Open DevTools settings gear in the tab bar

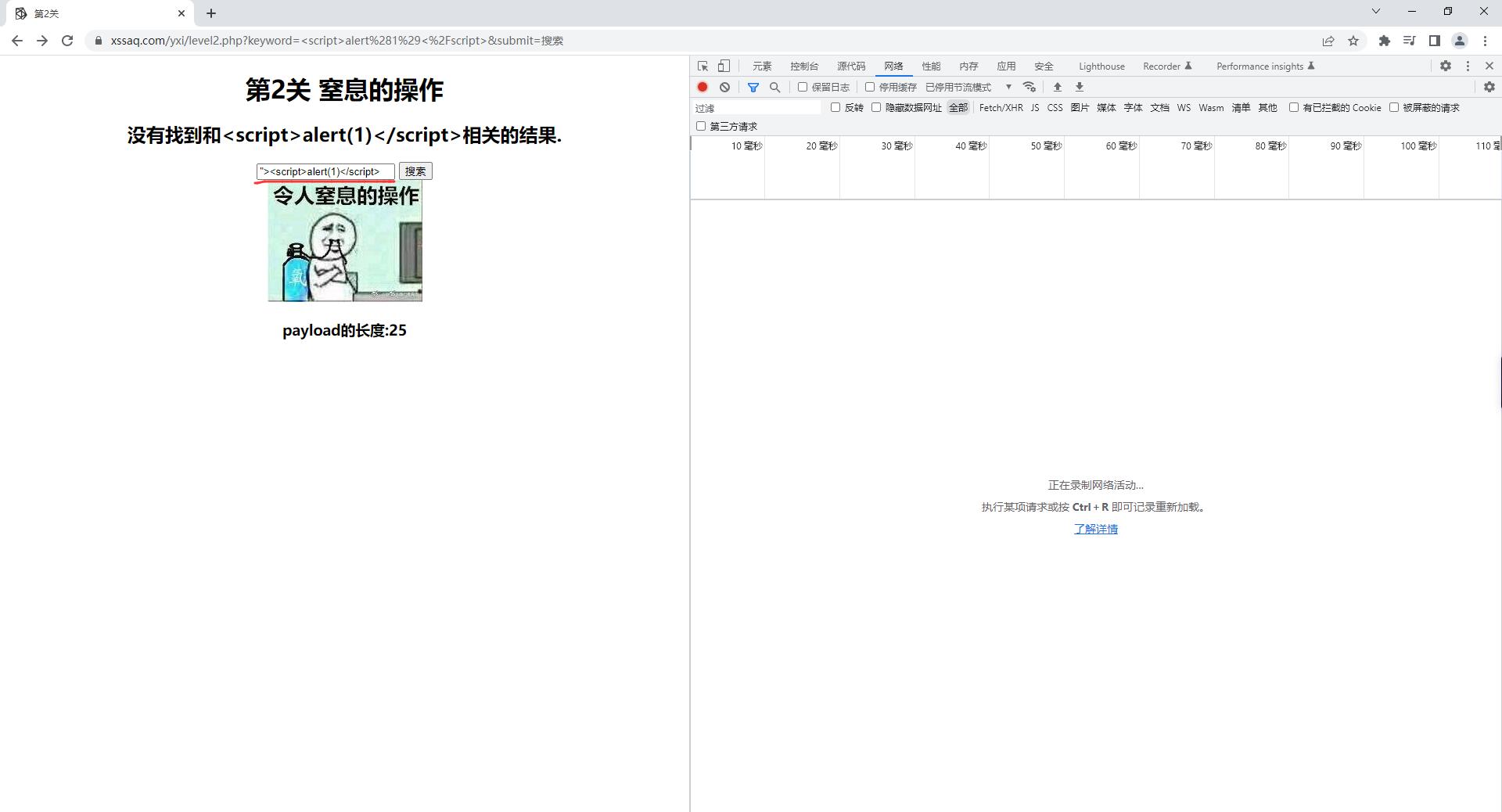click(1446, 66)
